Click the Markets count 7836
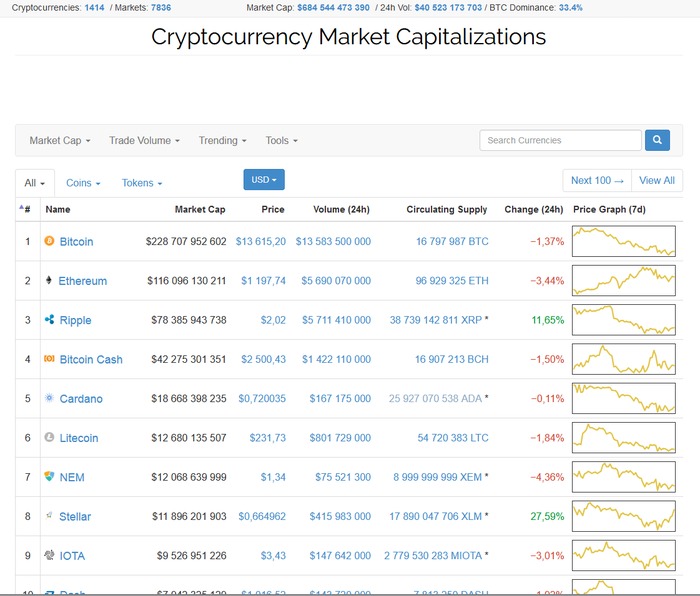 (161, 8)
